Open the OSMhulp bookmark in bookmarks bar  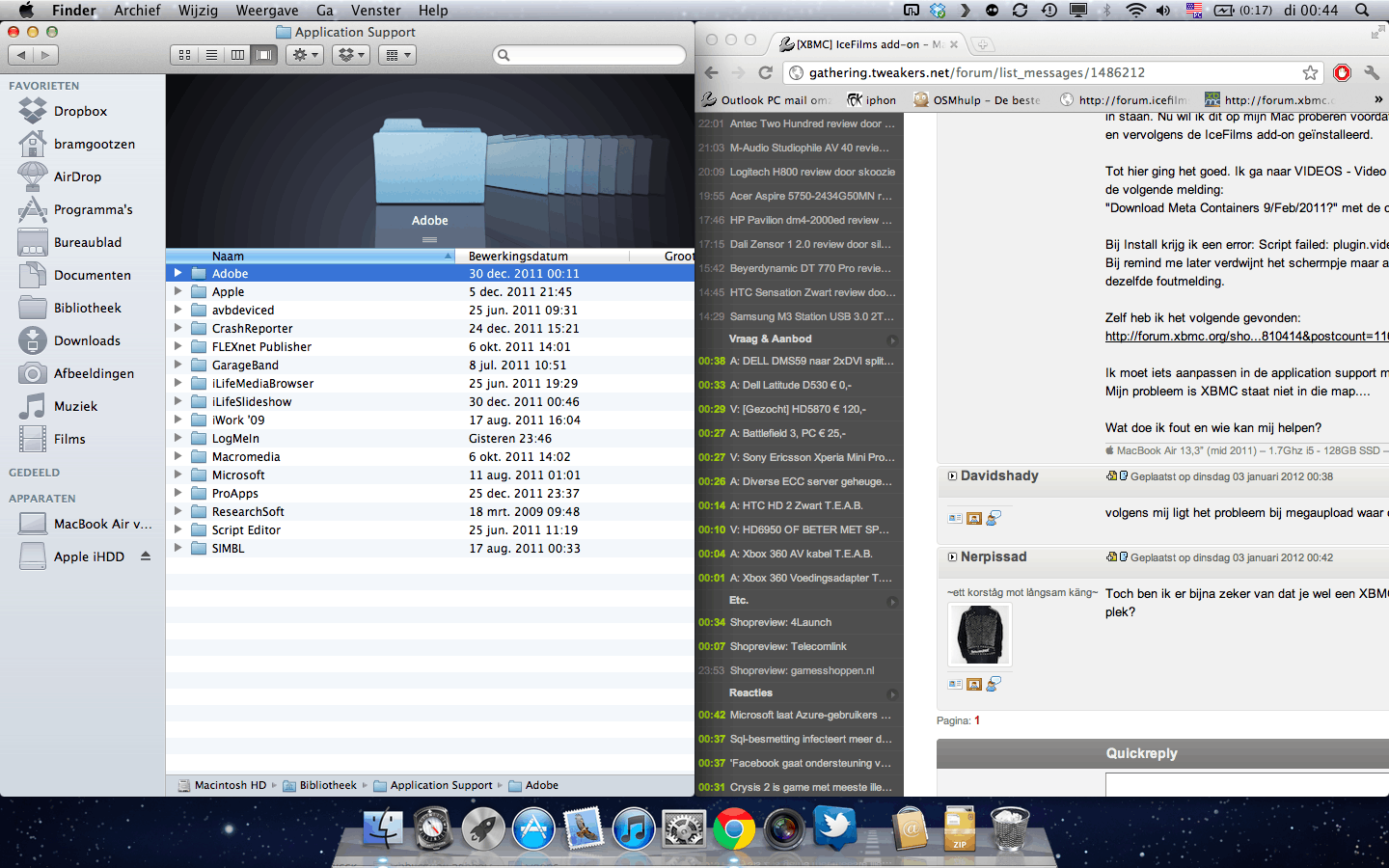977,99
